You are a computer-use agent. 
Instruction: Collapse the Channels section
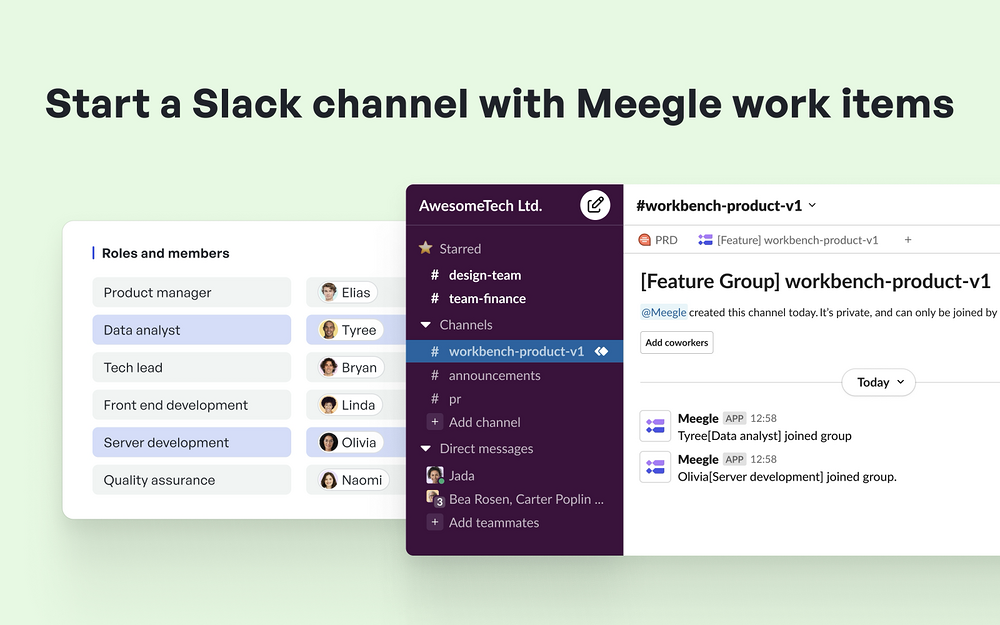[425, 325]
